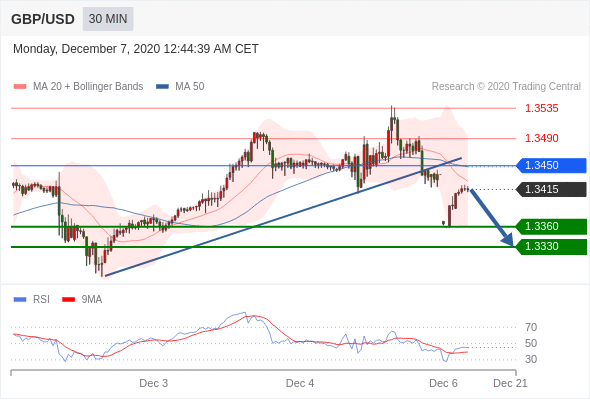Viewport: 590px width, 400px height.
Task: Click the Dec 3 date marker
Action: [154, 383]
